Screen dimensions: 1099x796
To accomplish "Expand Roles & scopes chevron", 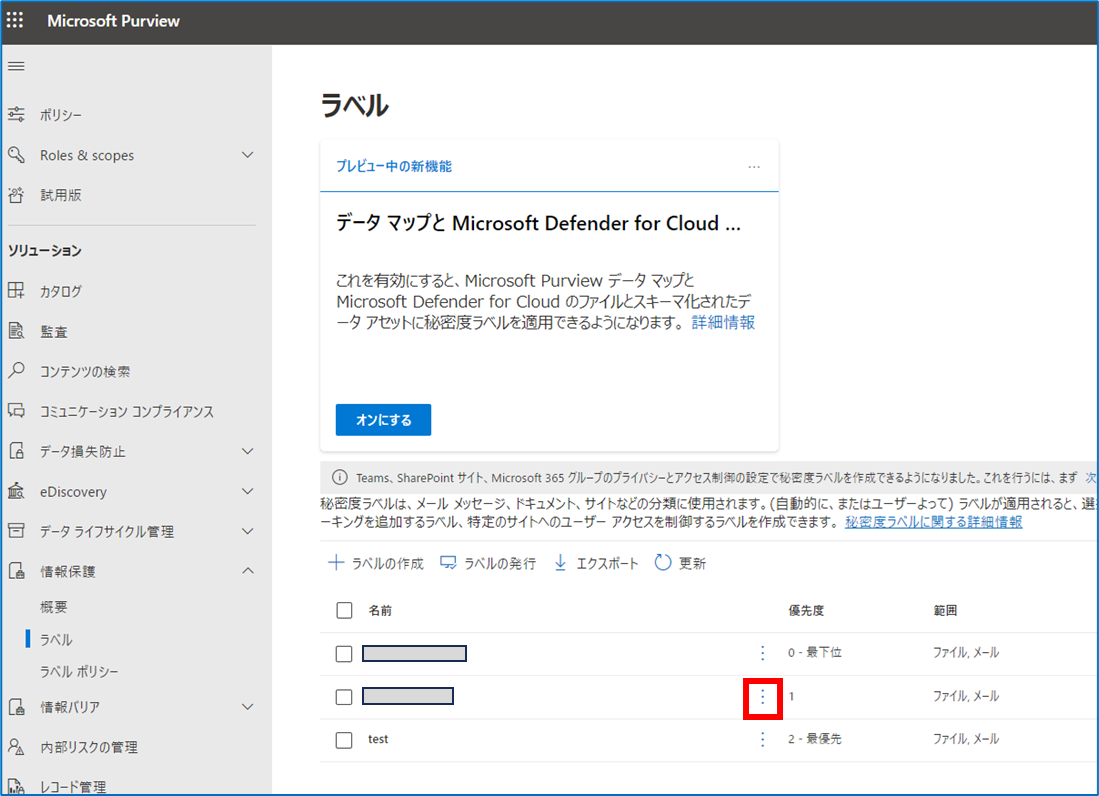I will [247, 154].
